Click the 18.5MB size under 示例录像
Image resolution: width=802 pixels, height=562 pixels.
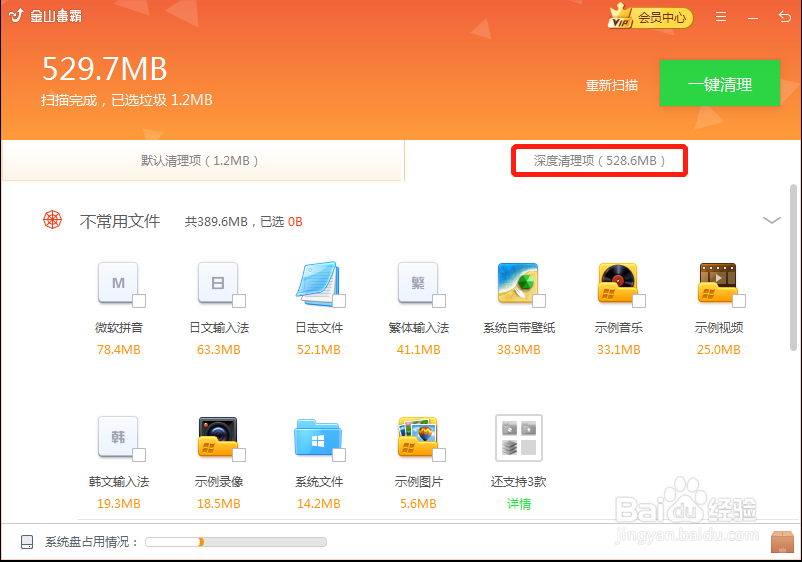click(x=218, y=504)
